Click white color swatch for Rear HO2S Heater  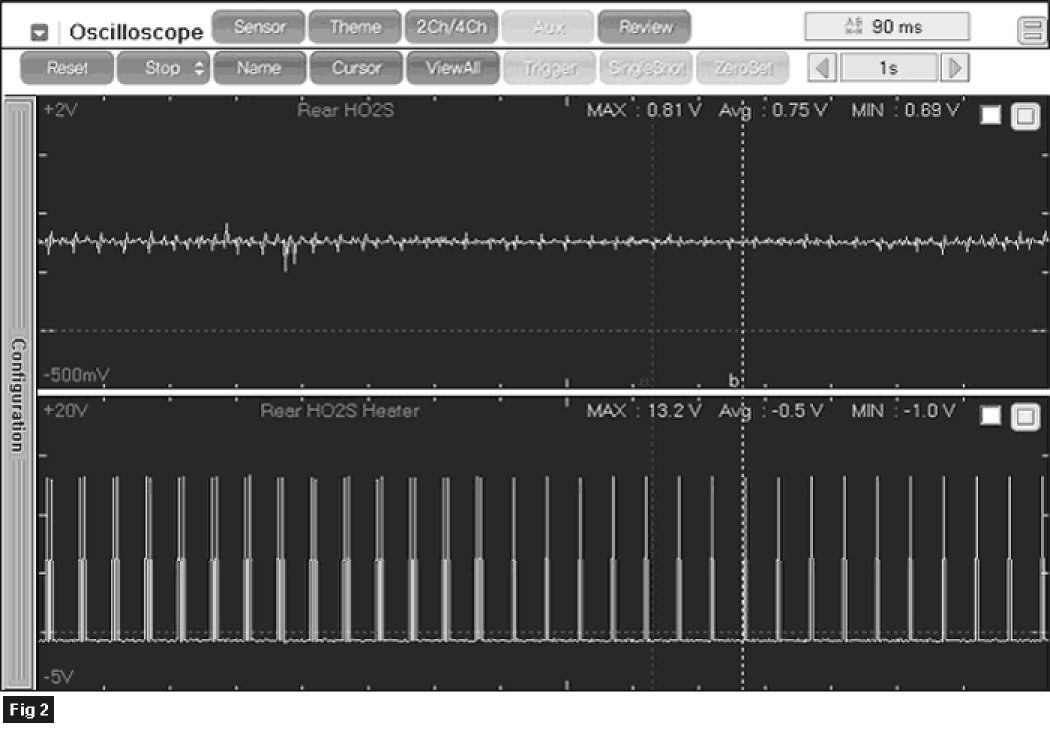(990, 417)
